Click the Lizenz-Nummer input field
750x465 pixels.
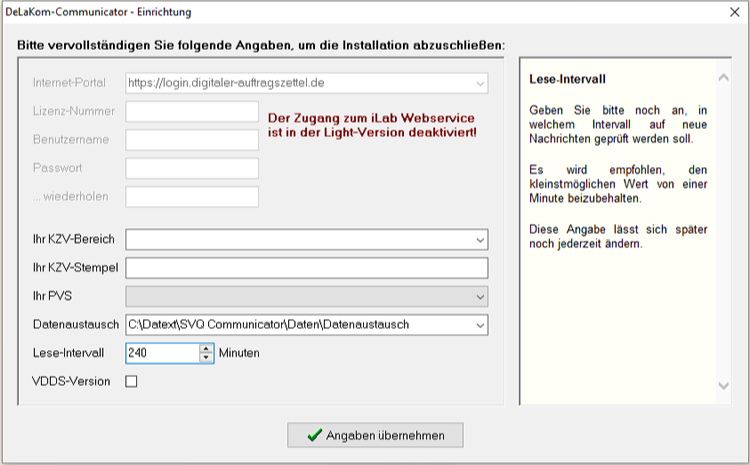click(x=192, y=111)
